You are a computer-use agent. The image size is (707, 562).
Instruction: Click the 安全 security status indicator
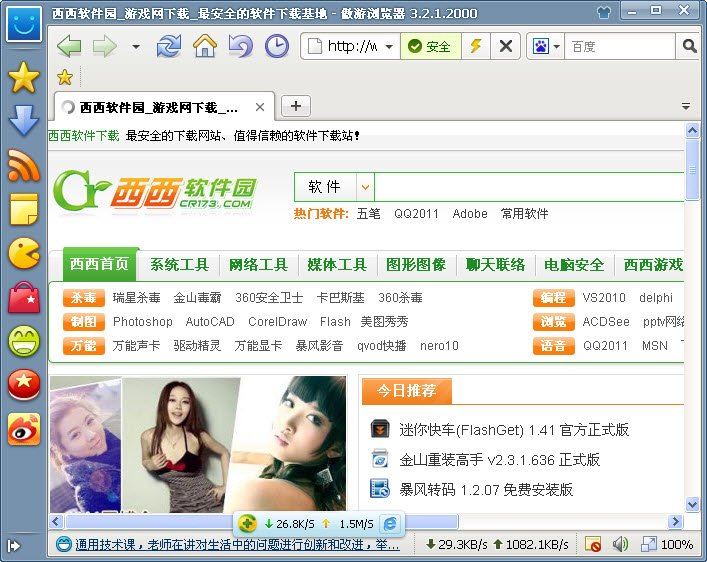(x=430, y=46)
